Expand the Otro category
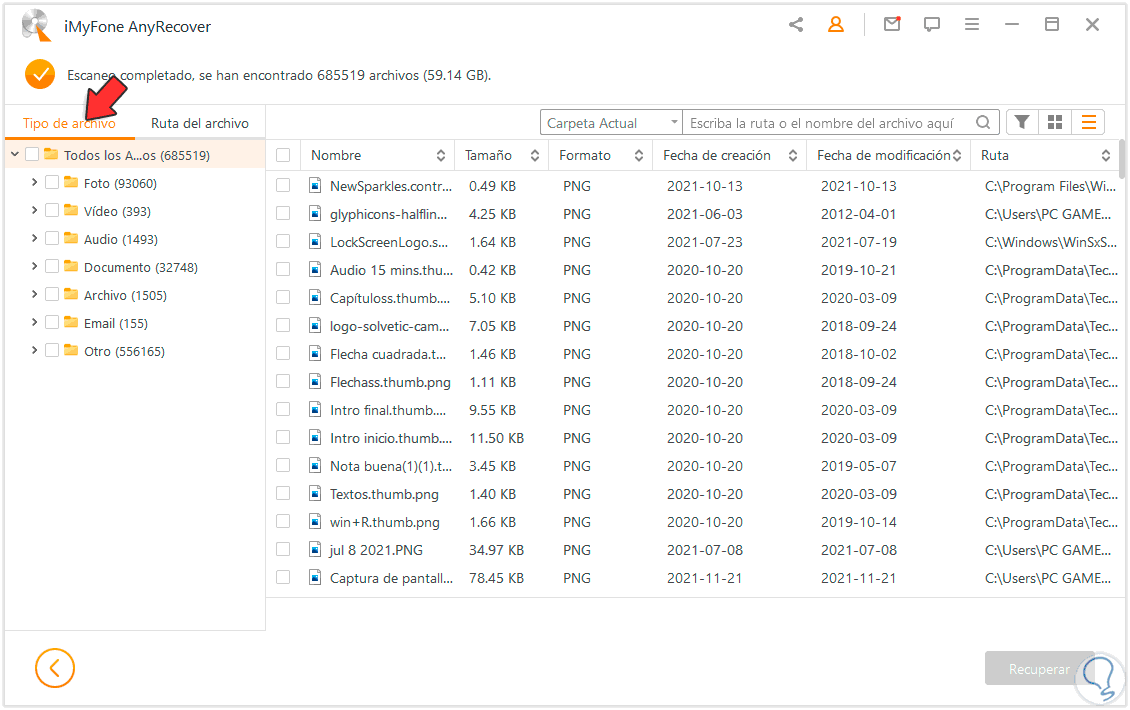1130x710 pixels. [34, 351]
